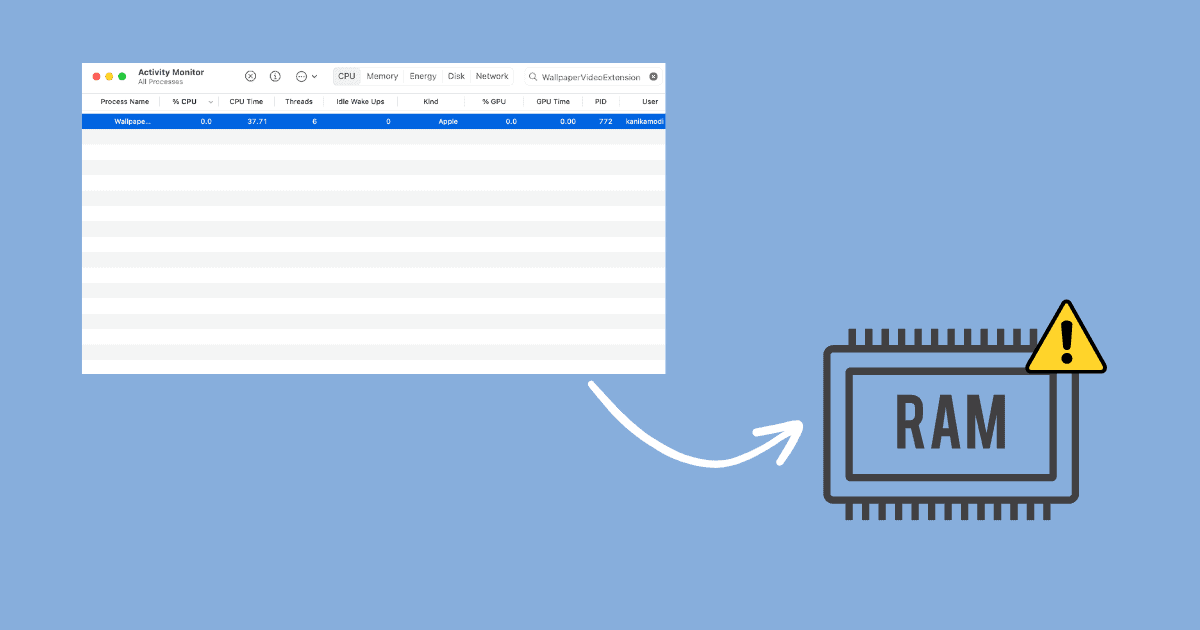Sort by the Process Name column
The image size is (1200, 630).
pos(125,102)
